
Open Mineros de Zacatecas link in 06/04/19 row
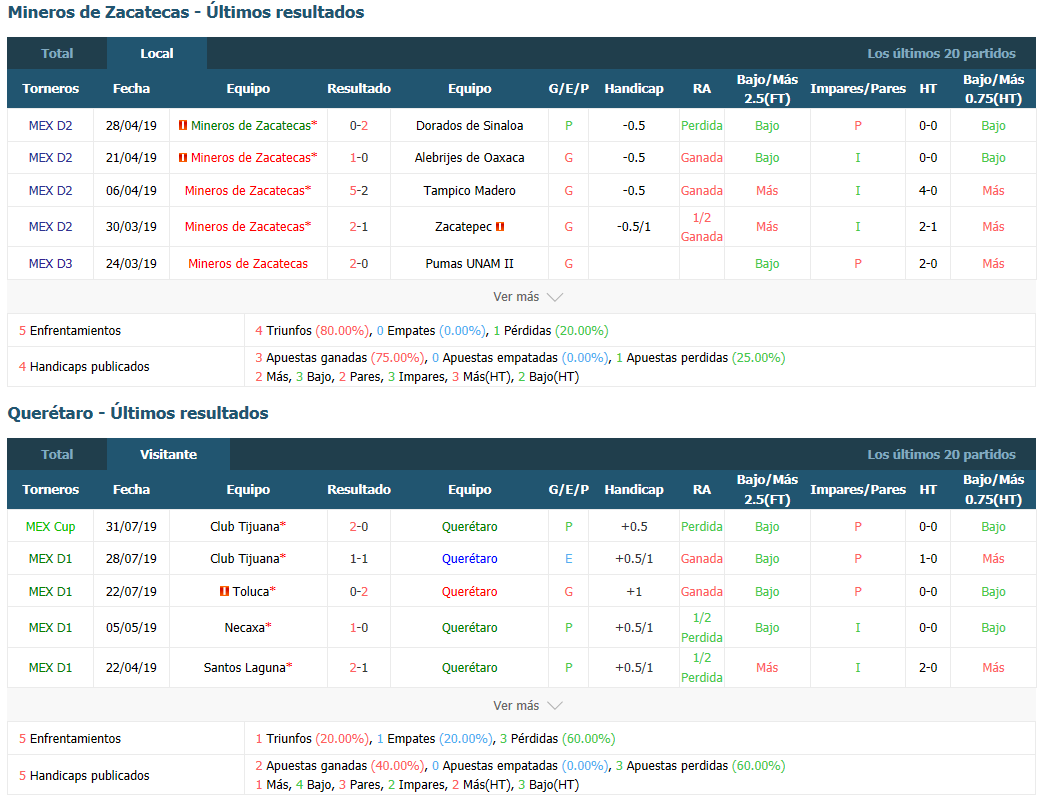[x=244, y=191]
